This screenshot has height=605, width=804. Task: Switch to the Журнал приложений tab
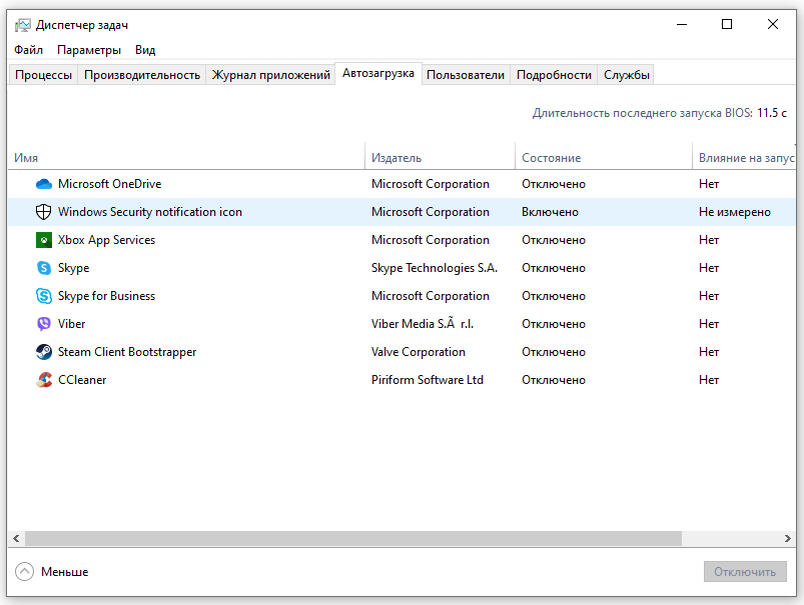pyautogui.click(x=271, y=75)
